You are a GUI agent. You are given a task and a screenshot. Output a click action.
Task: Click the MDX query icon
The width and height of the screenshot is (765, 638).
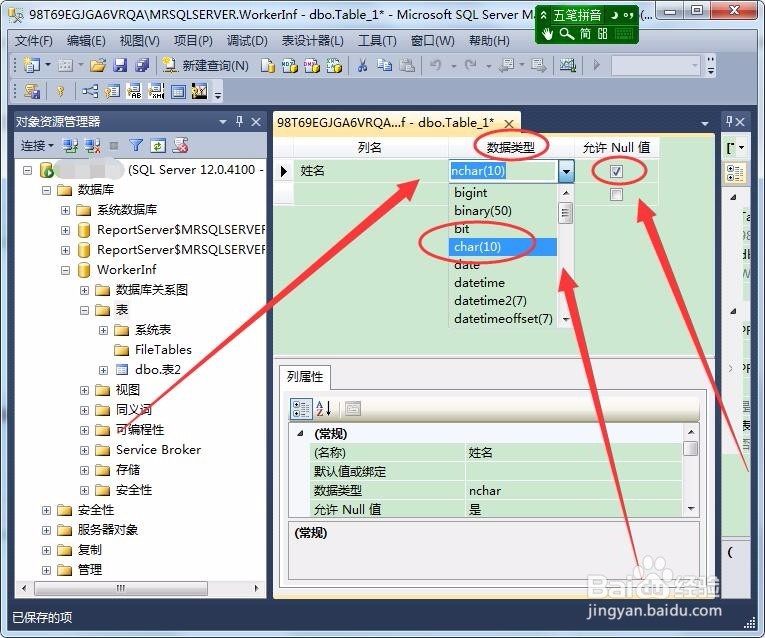289,65
